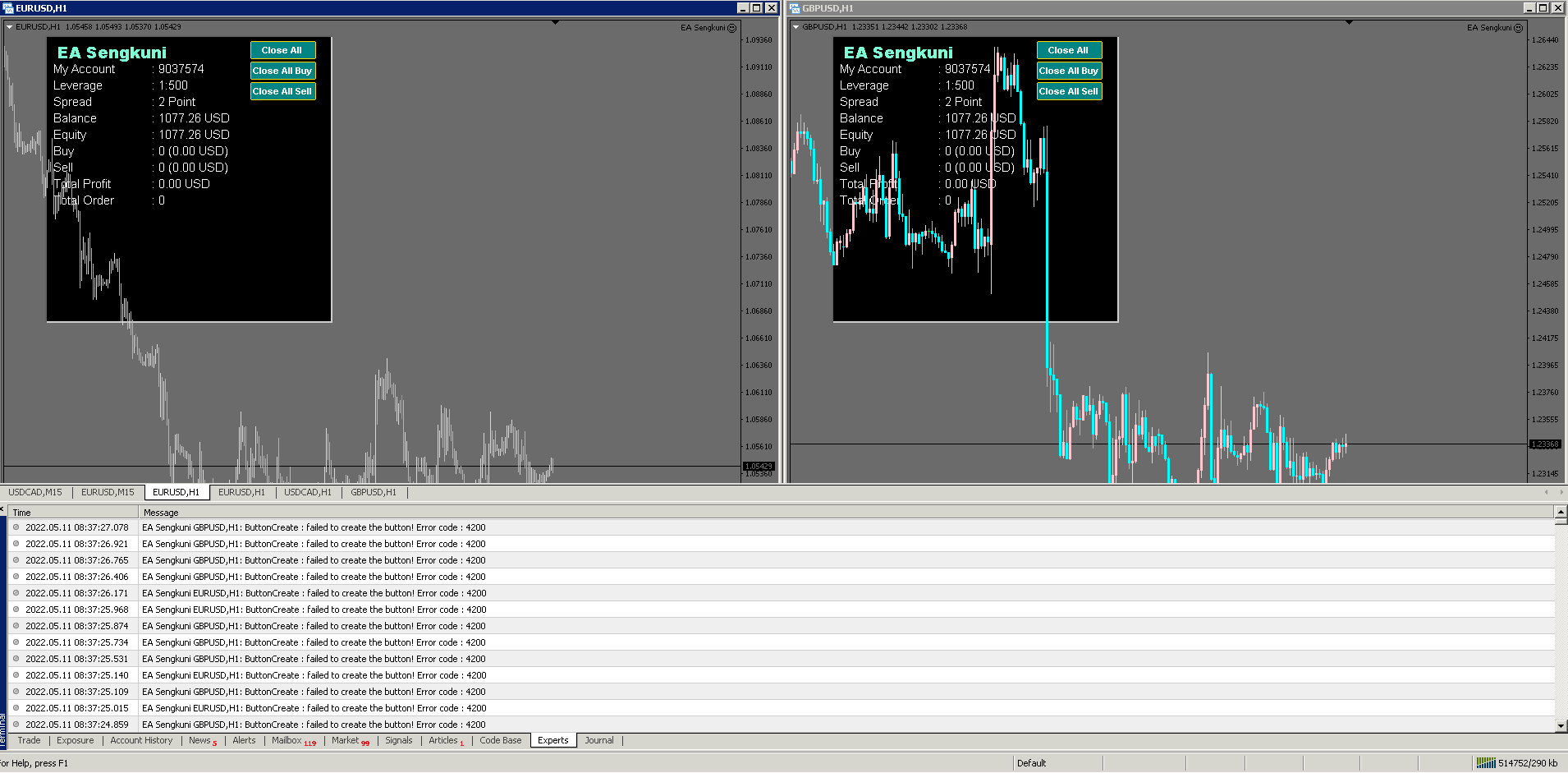Image resolution: width=1568 pixels, height=773 pixels.
Task: Switch to the Journal tab
Action: pos(598,740)
